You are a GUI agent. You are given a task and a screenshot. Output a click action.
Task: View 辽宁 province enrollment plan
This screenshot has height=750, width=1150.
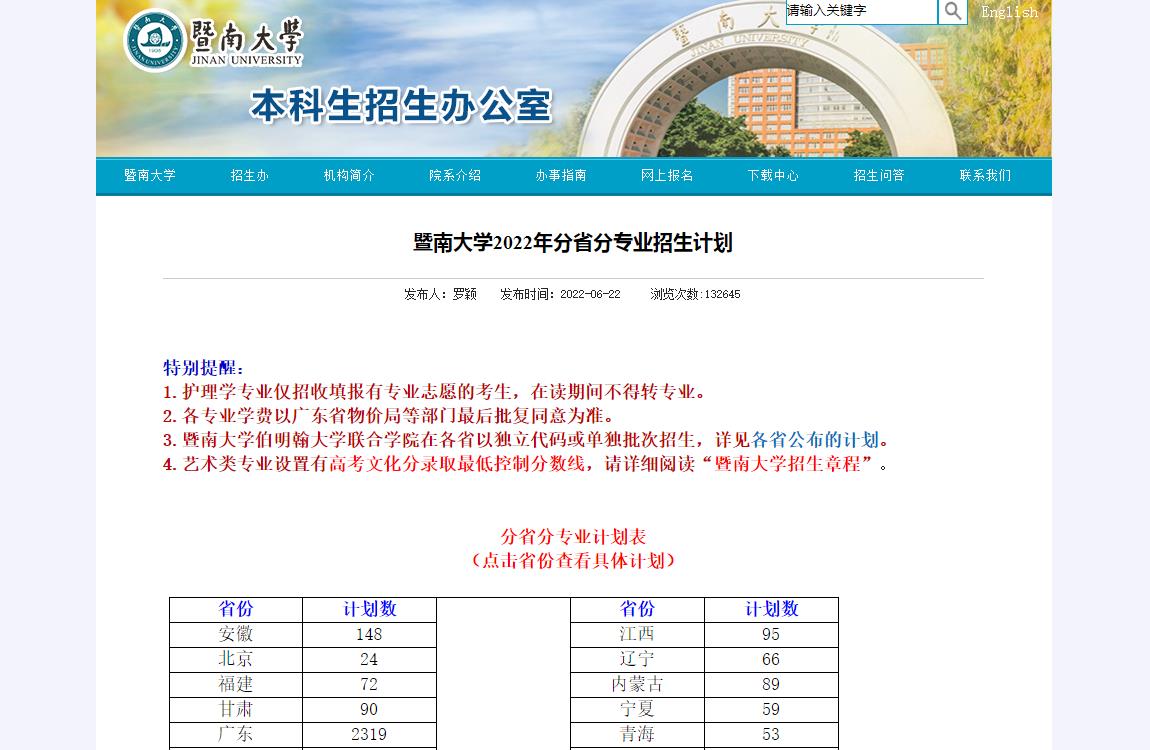[637, 659]
